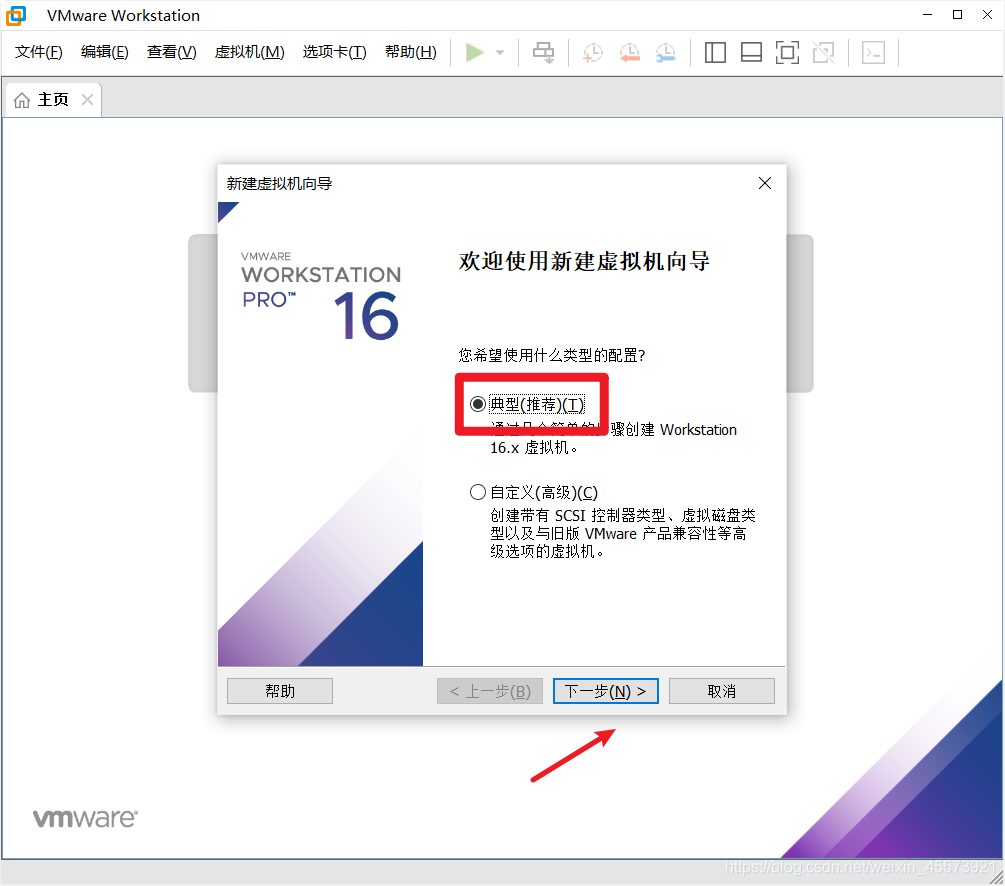The image size is (1005, 886).
Task: Open the 选项卡 menu
Action: [x=334, y=52]
